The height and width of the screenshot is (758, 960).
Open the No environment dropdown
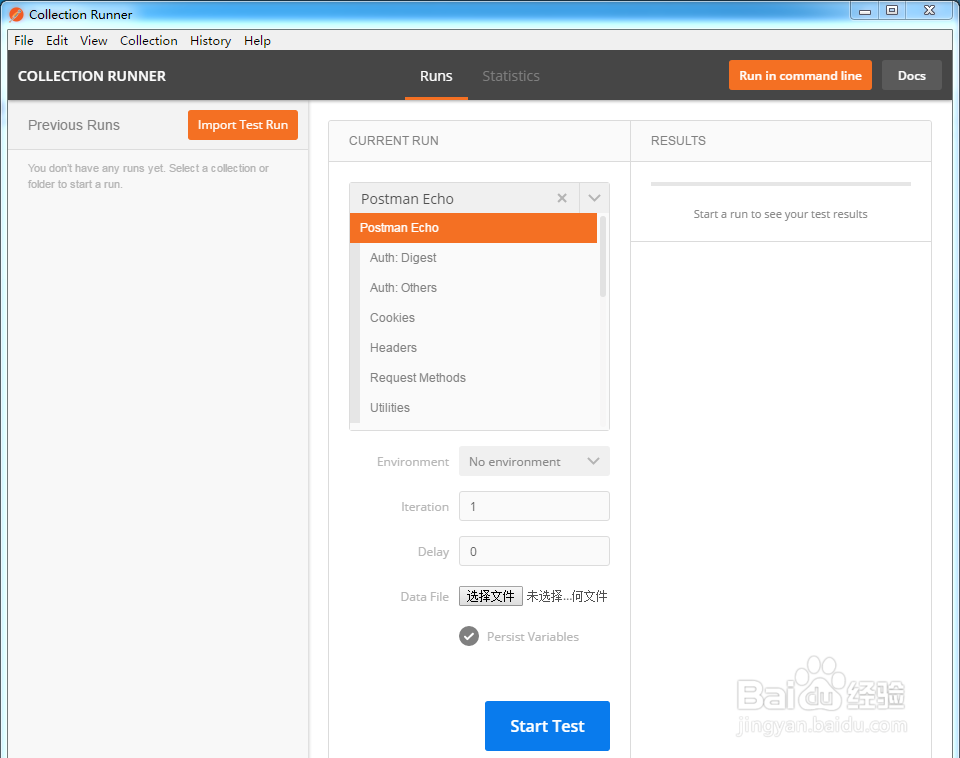point(534,462)
